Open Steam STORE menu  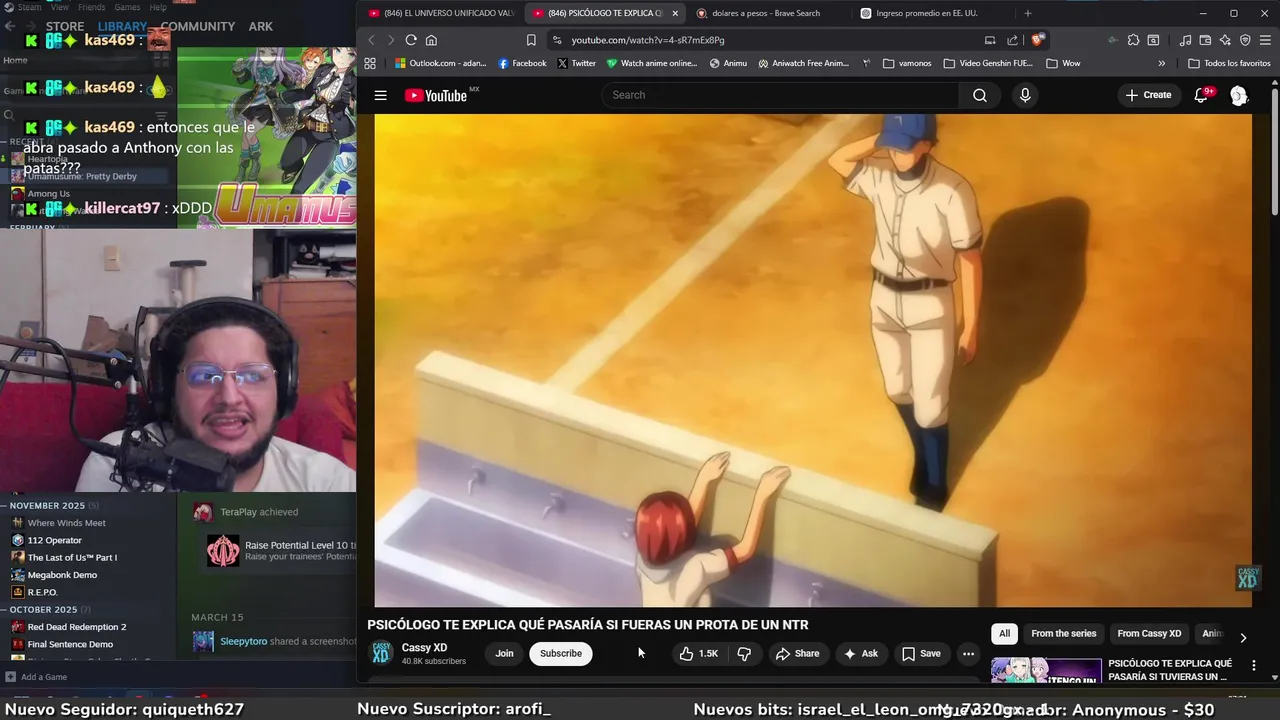[65, 26]
